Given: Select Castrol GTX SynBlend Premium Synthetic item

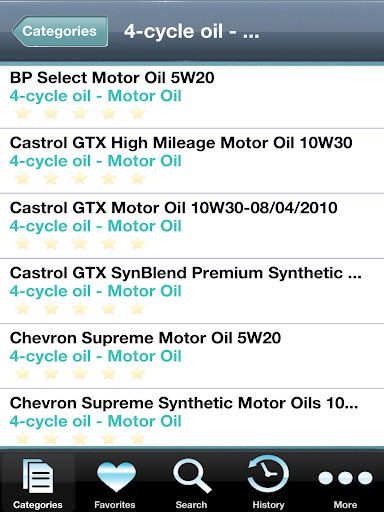Looking at the screenshot, I should click(192, 291).
